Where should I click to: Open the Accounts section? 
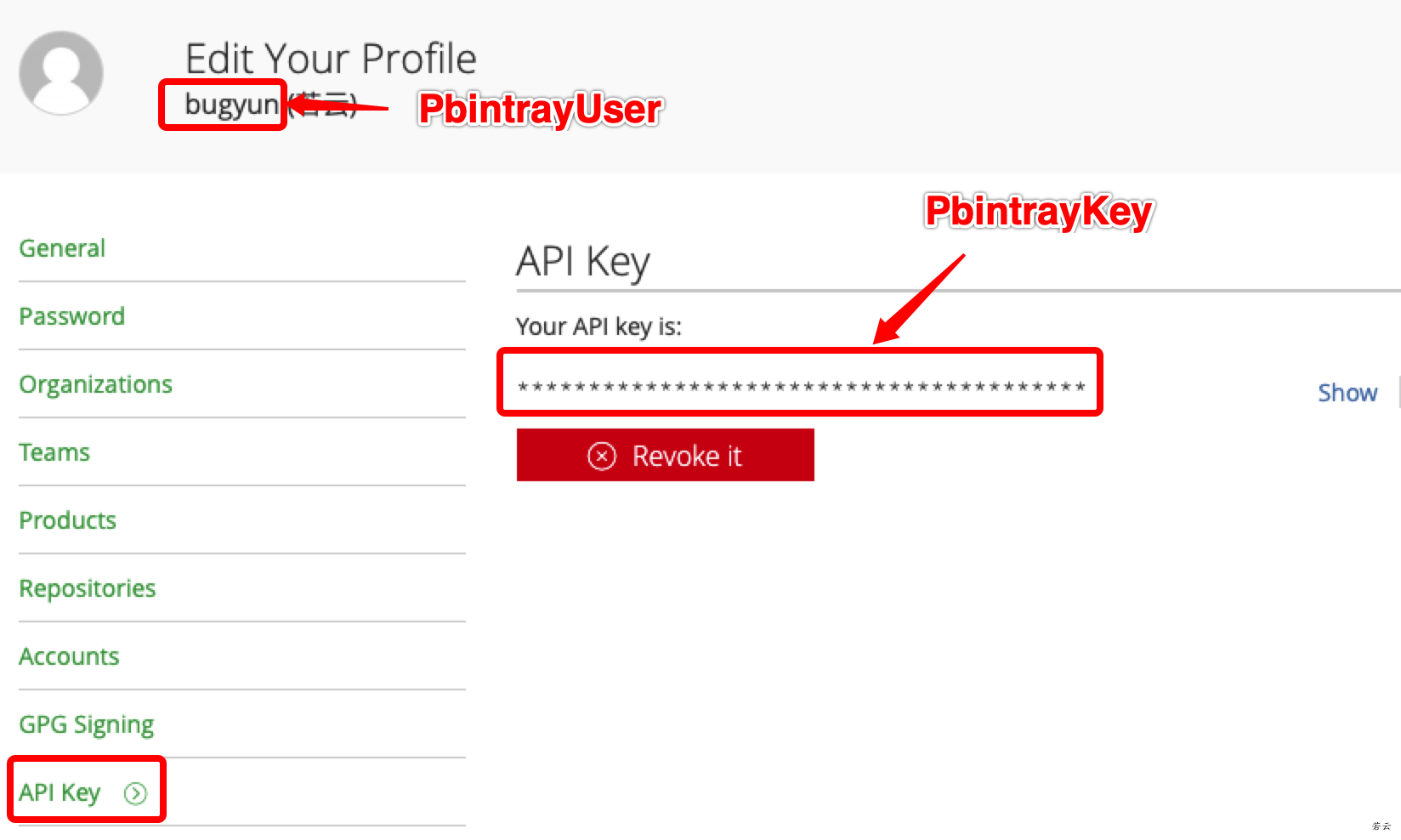[69, 656]
